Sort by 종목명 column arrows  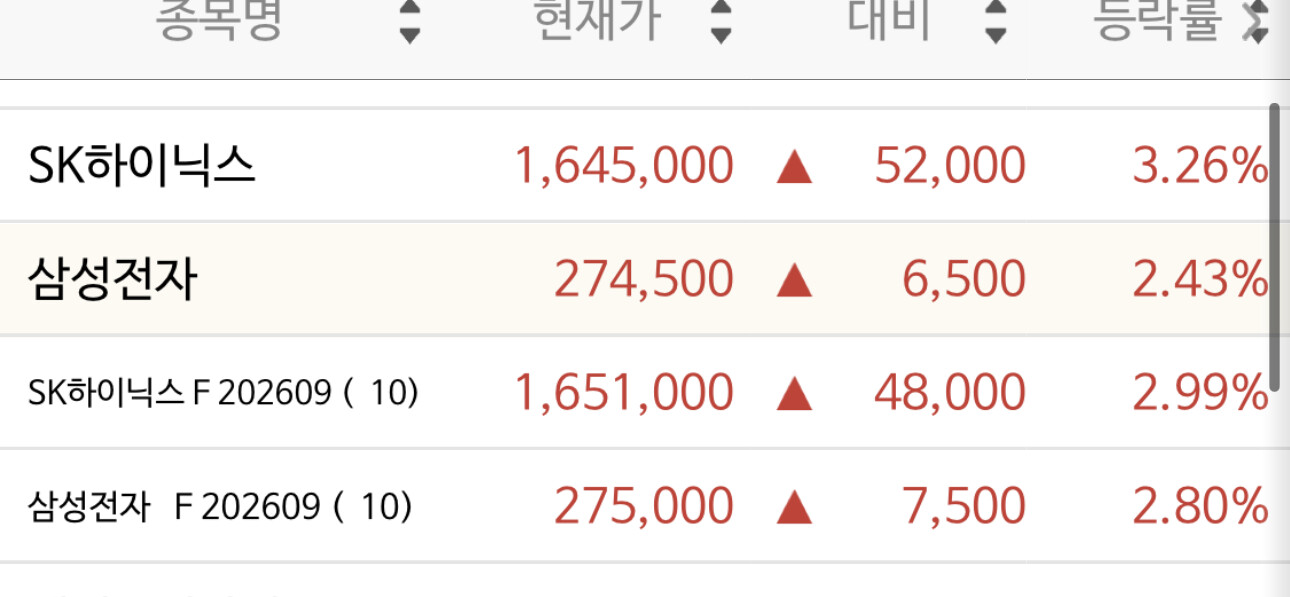[409, 21]
